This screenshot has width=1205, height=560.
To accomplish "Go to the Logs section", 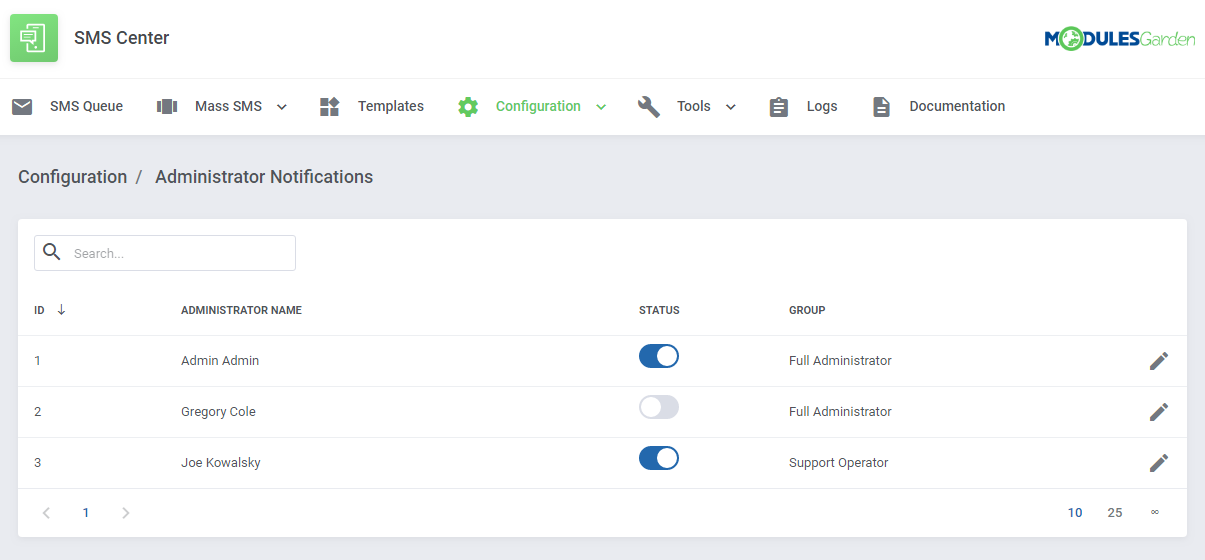I will [821, 106].
